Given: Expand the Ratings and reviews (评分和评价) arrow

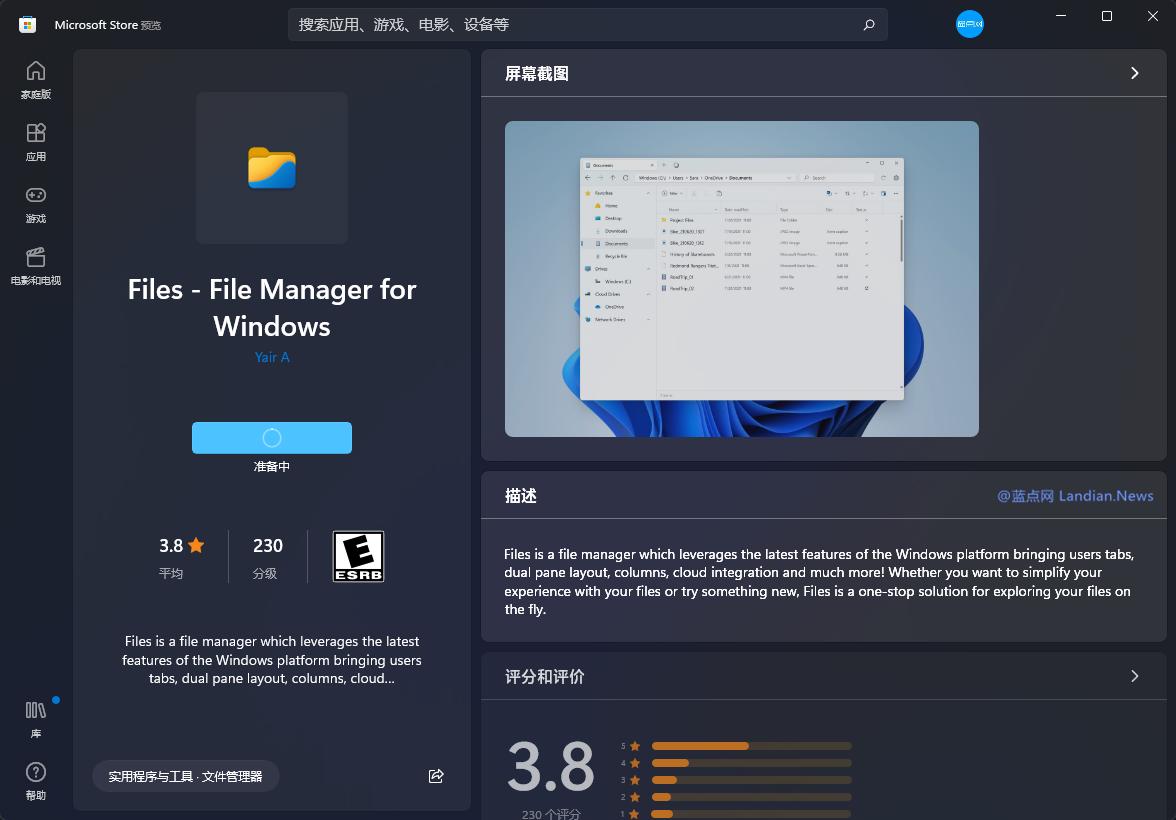Looking at the screenshot, I should click(1135, 676).
